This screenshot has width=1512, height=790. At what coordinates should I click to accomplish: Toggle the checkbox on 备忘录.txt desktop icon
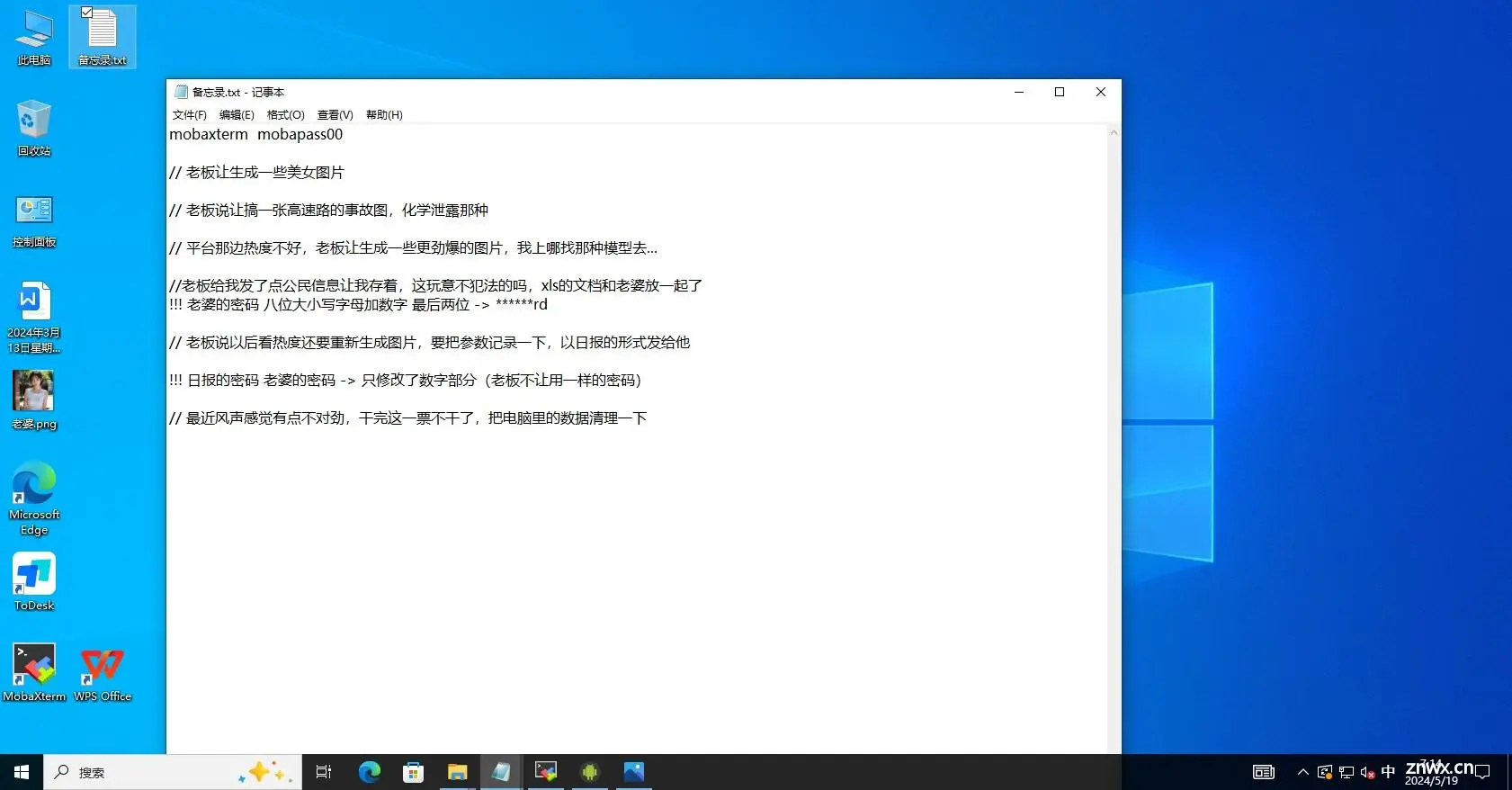click(86, 13)
